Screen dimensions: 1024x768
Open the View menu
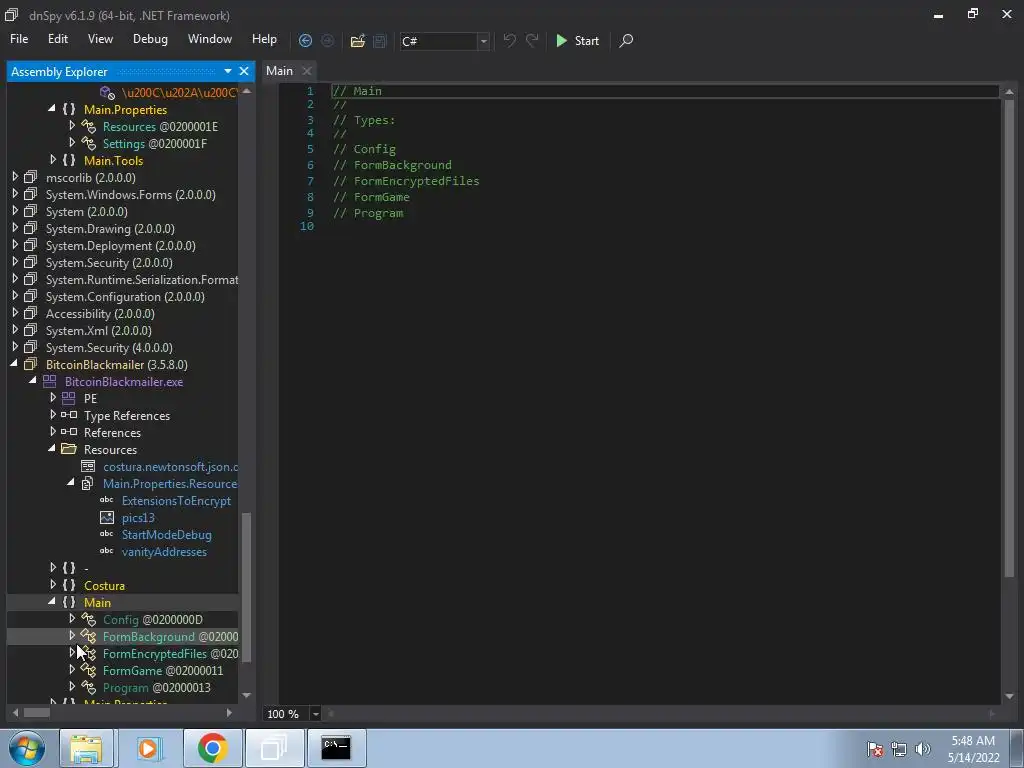click(100, 39)
